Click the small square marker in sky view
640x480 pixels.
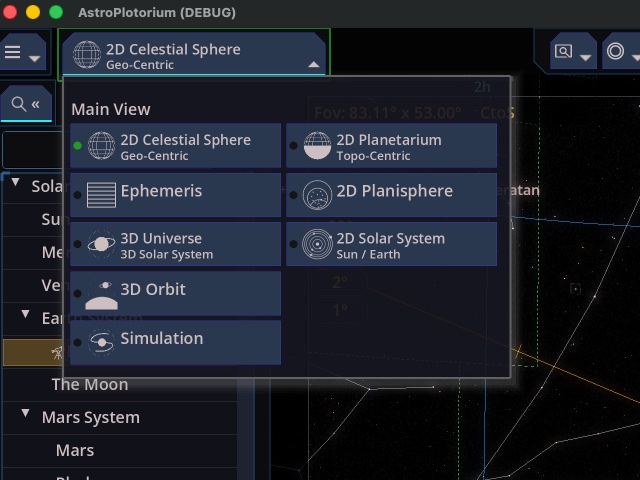click(576, 289)
